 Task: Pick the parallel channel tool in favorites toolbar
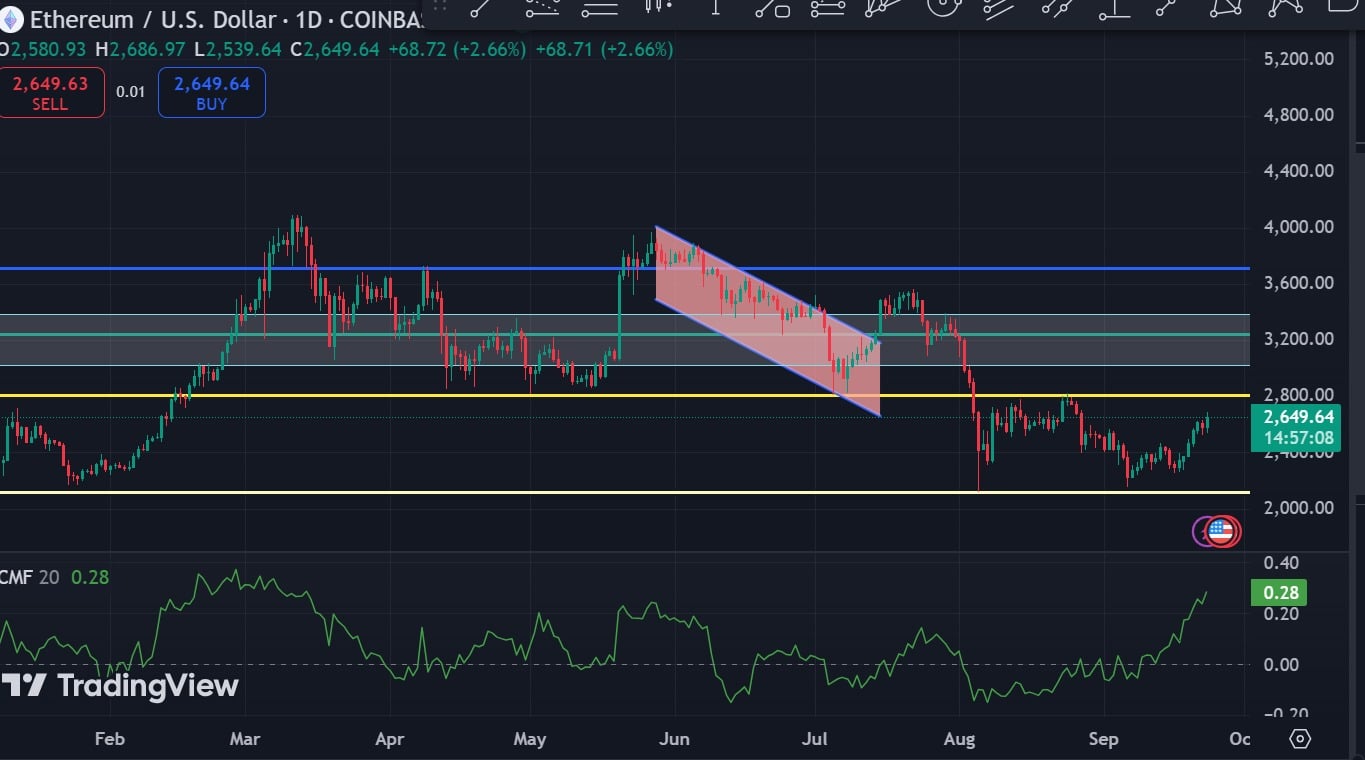(998, 8)
